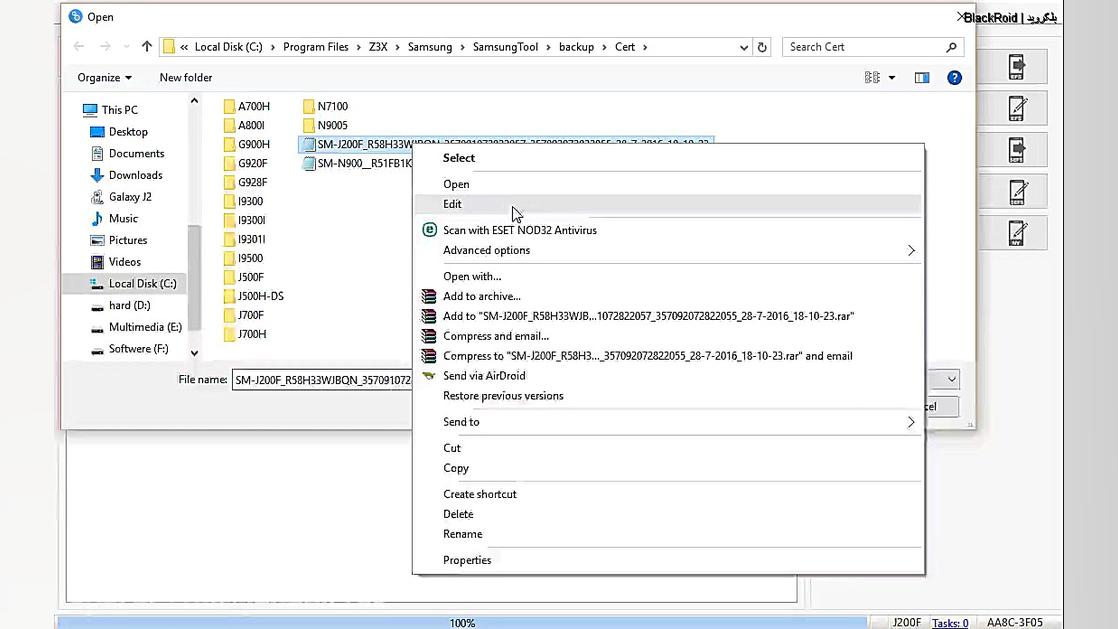The width and height of the screenshot is (1118, 629).
Task: Click the ESET NOD32 scan icon
Action: [x=429, y=230]
